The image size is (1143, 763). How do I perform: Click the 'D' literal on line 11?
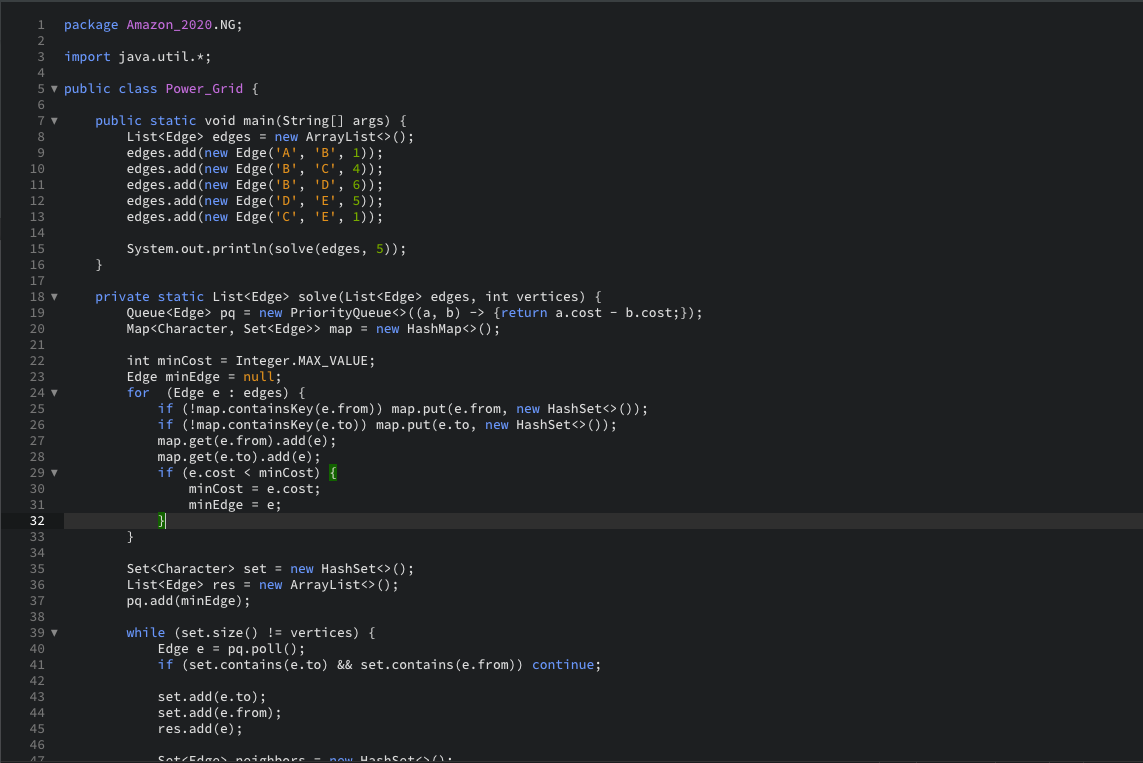point(325,185)
